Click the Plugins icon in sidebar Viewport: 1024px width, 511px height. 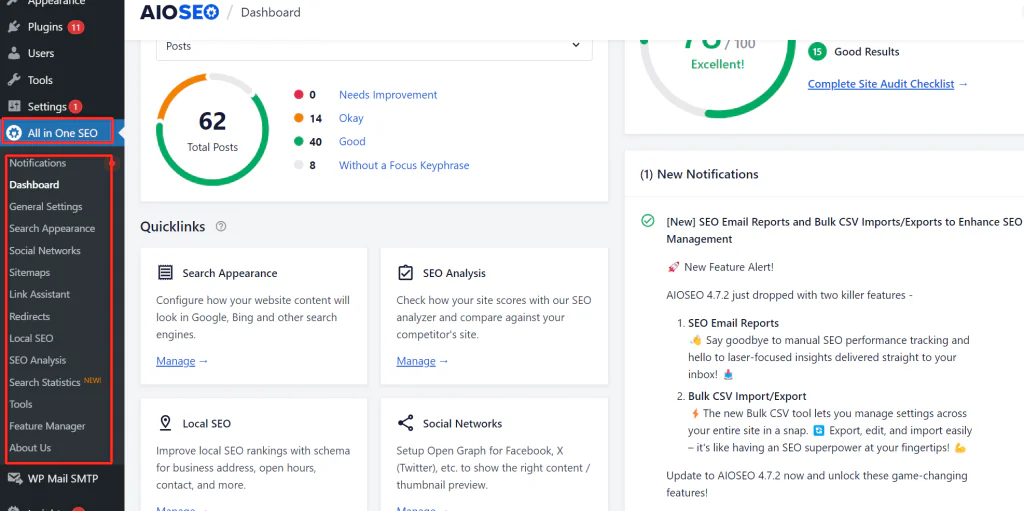coord(14,27)
